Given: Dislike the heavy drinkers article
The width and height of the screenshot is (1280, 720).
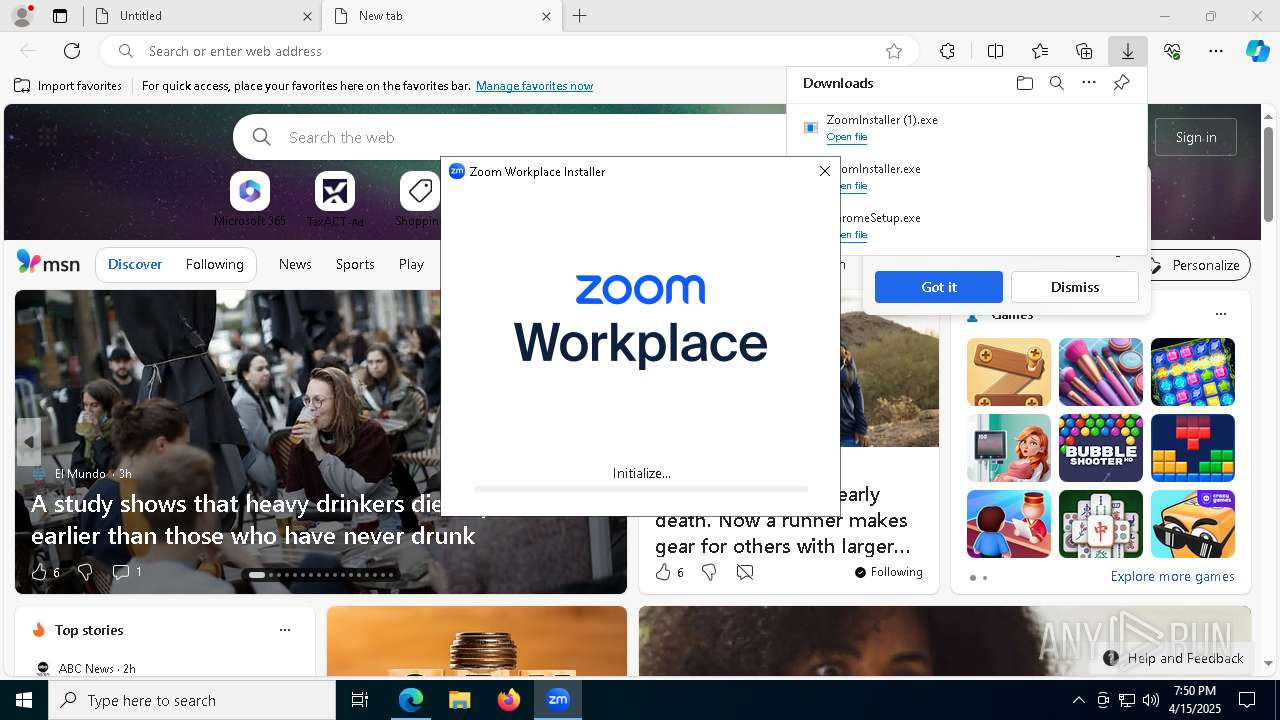Looking at the screenshot, I should click(85, 572).
